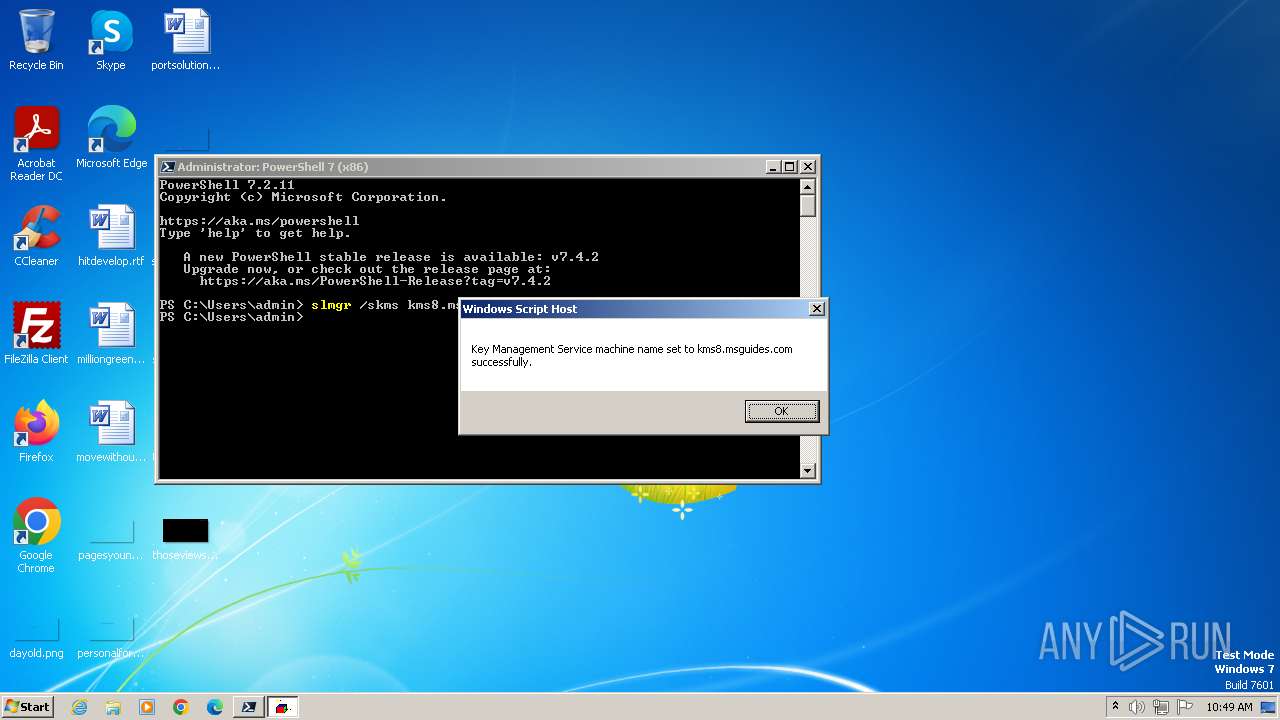Open the clock showing 10:49 AM
Image resolution: width=1280 pixels, height=720 pixels.
click(1229, 707)
